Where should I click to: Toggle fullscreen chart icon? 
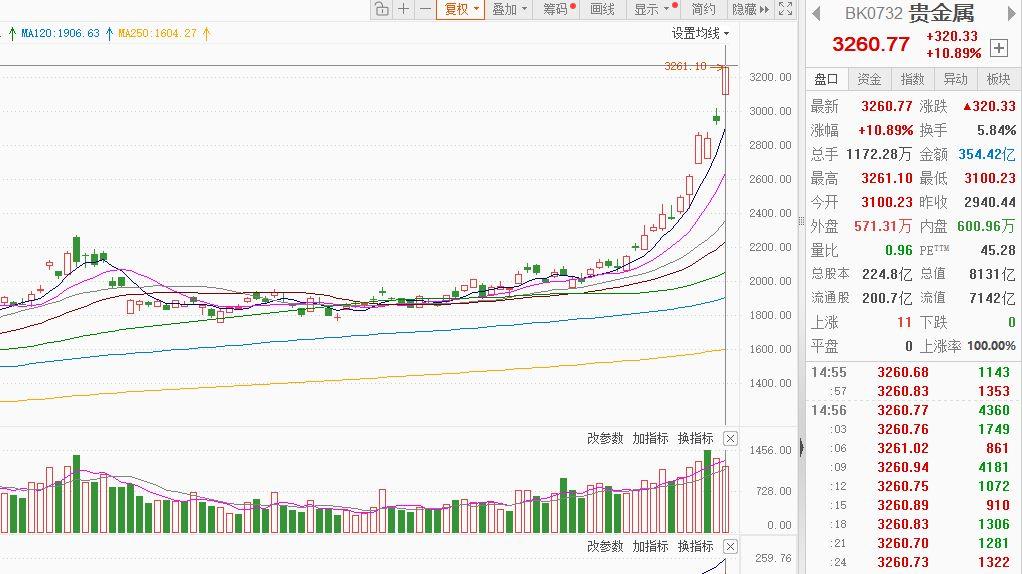pos(785,9)
